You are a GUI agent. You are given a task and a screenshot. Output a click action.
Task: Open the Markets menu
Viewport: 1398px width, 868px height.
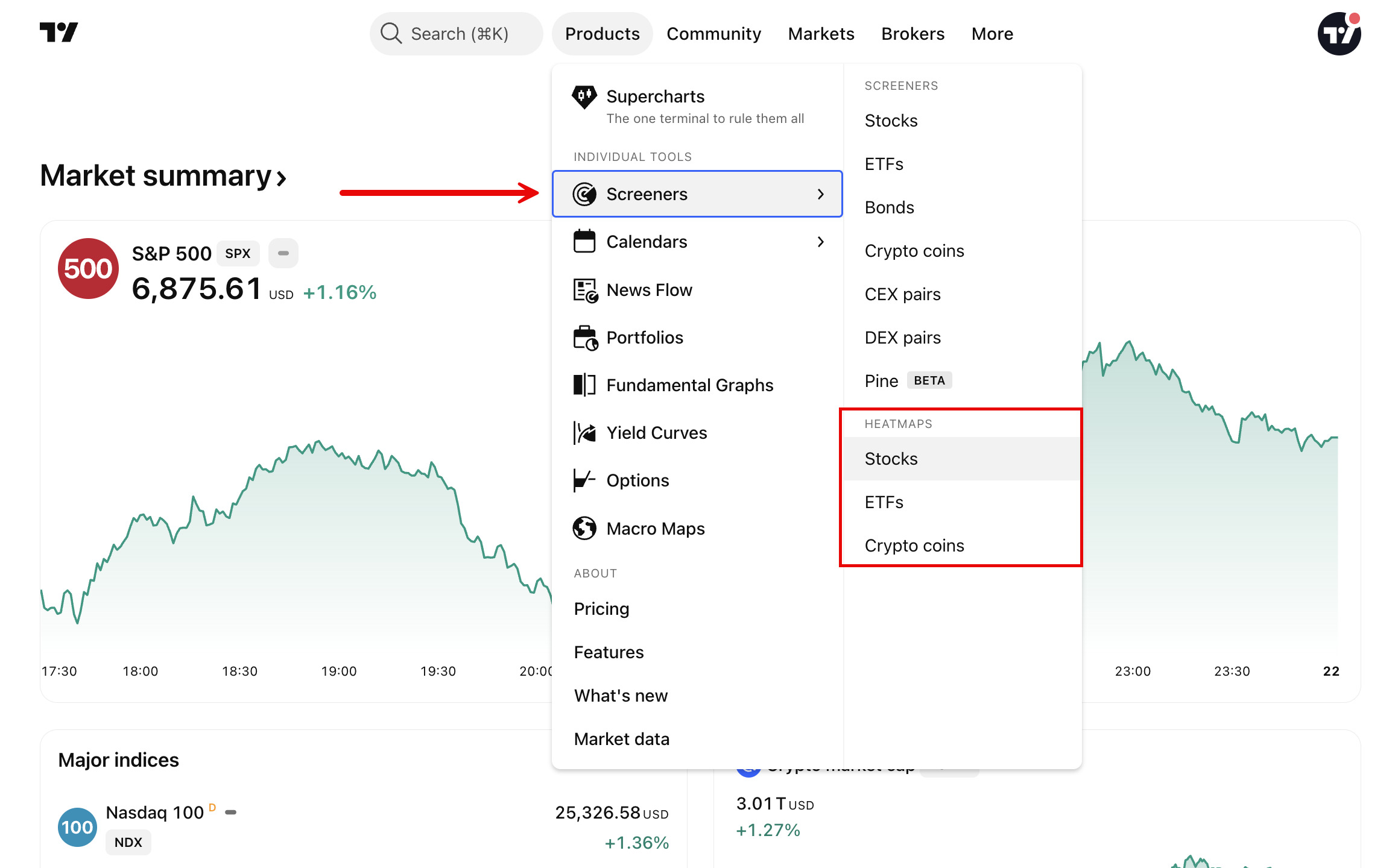click(x=821, y=34)
